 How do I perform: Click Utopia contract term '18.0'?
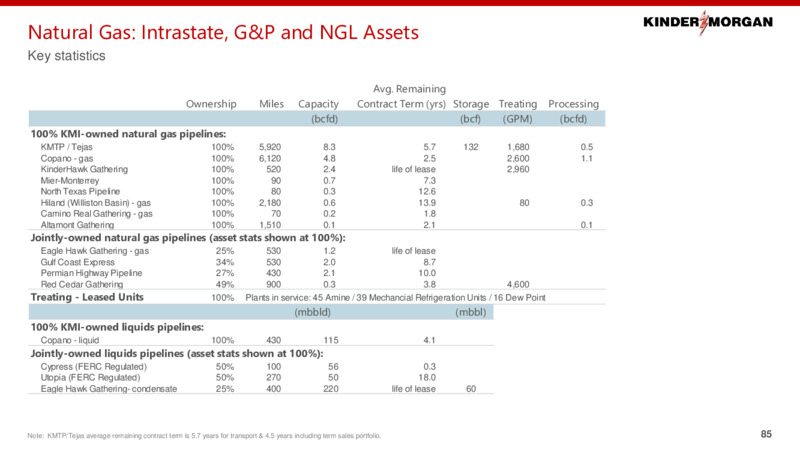(x=427, y=378)
